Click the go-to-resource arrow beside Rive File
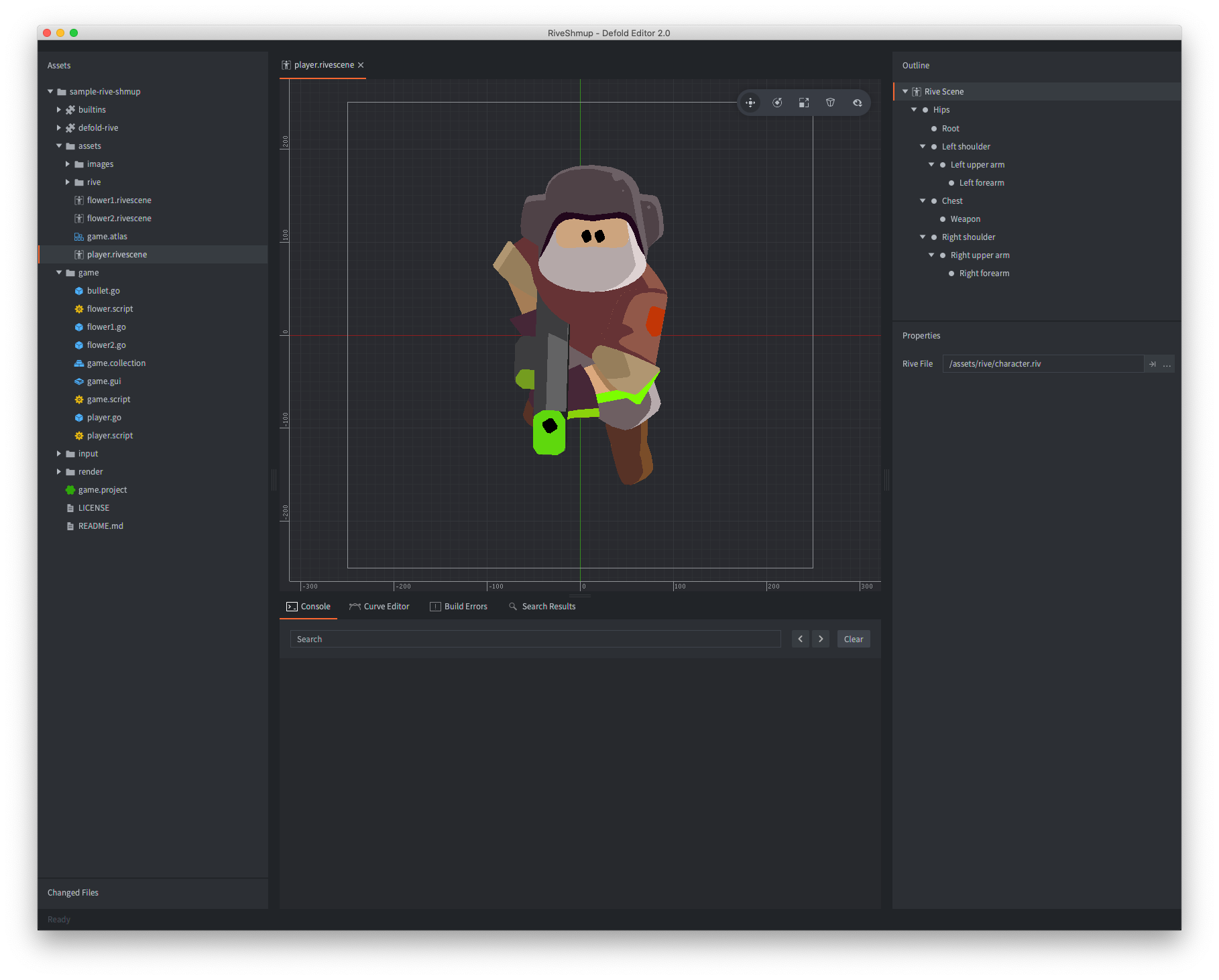 tap(1153, 364)
